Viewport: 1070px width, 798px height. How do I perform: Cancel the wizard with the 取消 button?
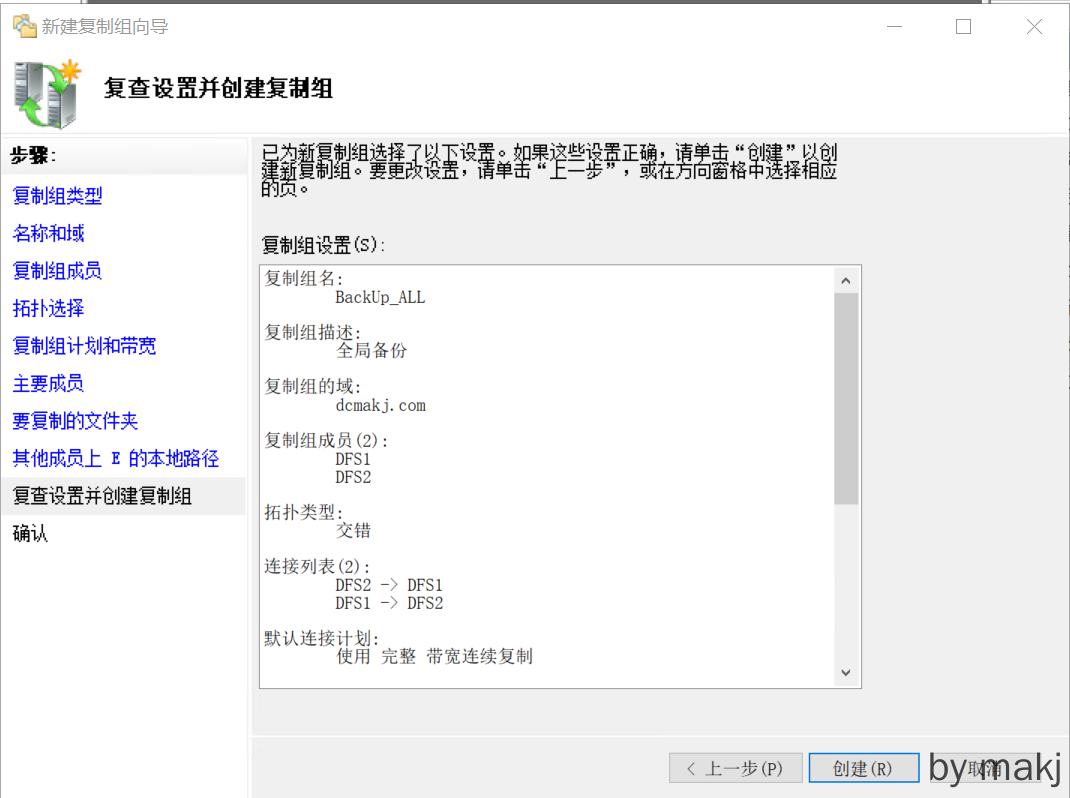click(983, 768)
